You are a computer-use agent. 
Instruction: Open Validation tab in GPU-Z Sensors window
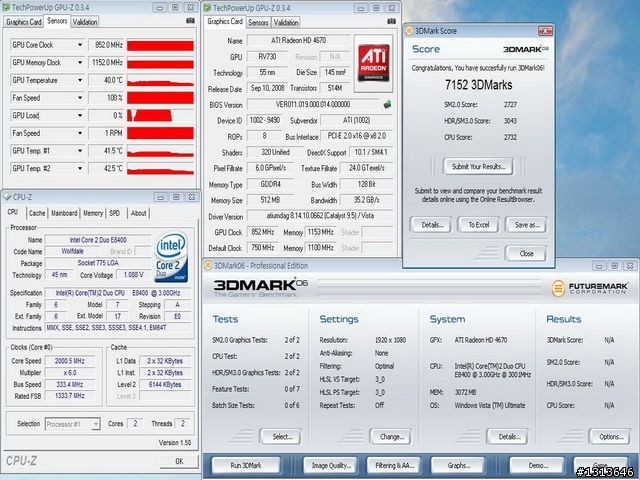pyautogui.click(x=85, y=22)
